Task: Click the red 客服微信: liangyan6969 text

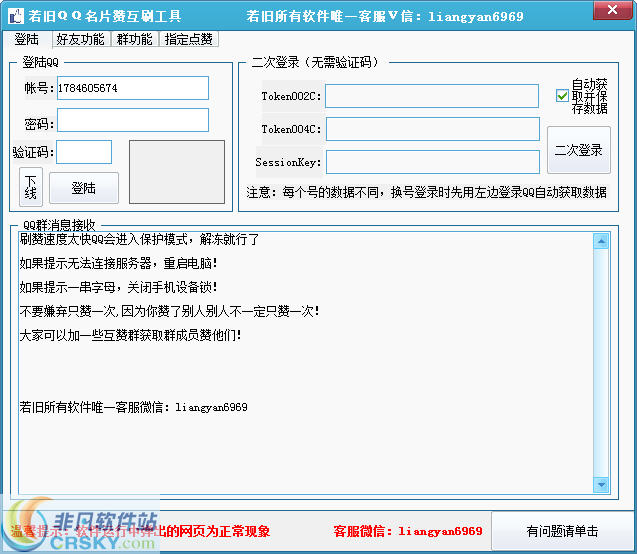Action: (x=408, y=531)
